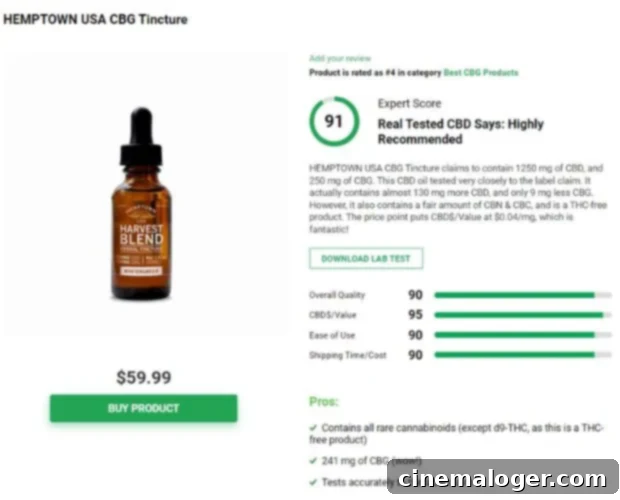Click the HEMPTOWN USA CBG Tincture title

click(x=95, y=19)
